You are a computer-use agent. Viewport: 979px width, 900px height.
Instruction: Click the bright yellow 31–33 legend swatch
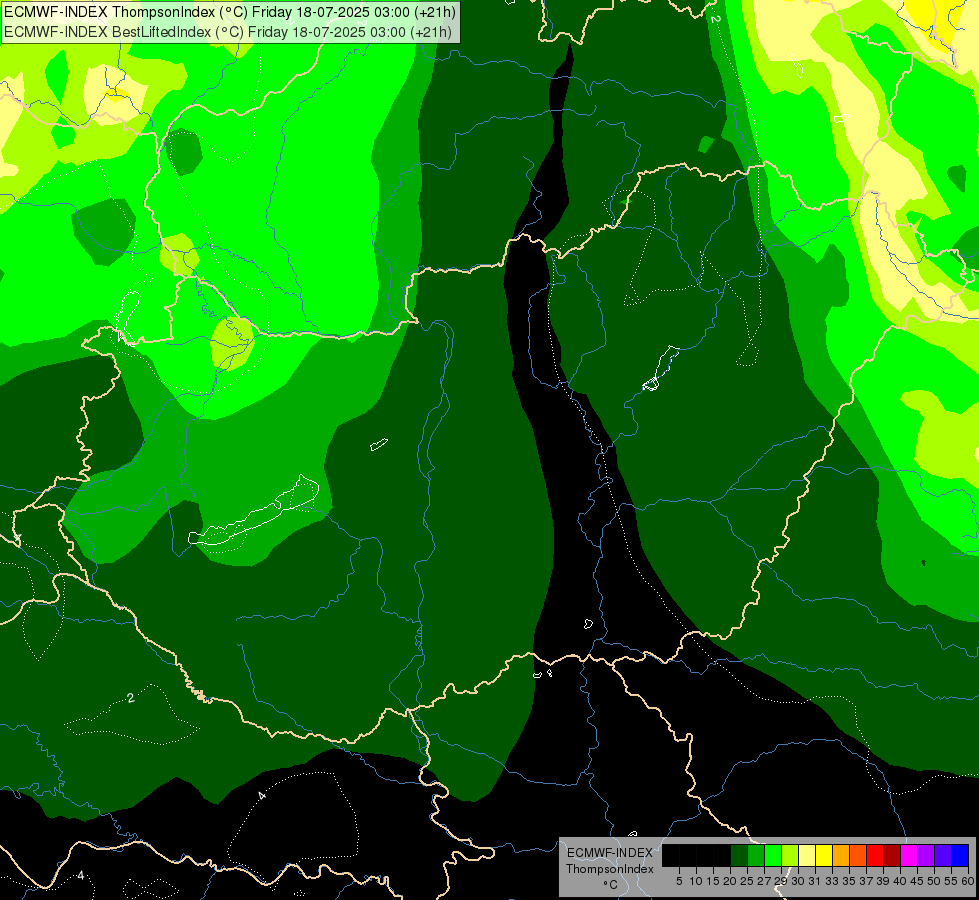click(x=824, y=855)
